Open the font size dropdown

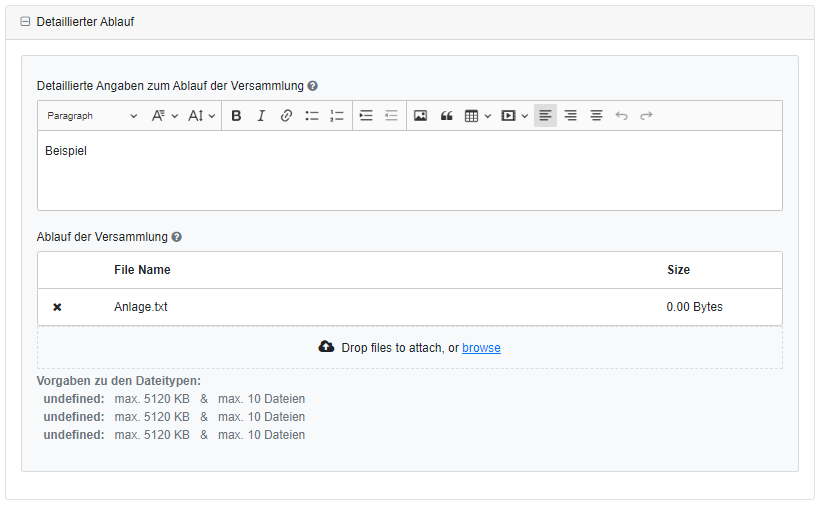(x=202, y=116)
